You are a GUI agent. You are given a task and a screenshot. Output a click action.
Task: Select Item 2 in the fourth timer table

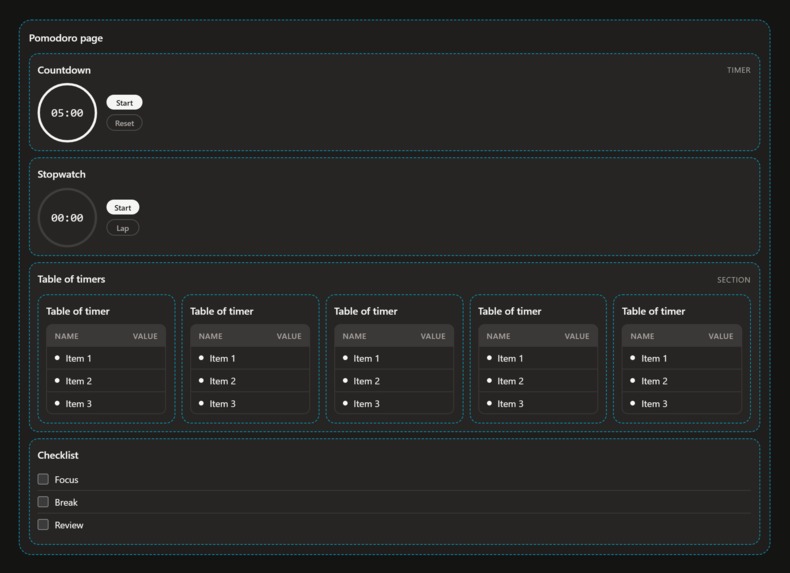pyautogui.click(x=538, y=381)
